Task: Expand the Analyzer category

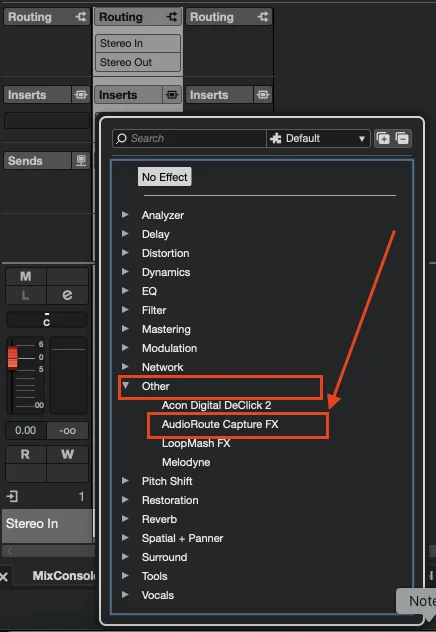Action: [125, 214]
